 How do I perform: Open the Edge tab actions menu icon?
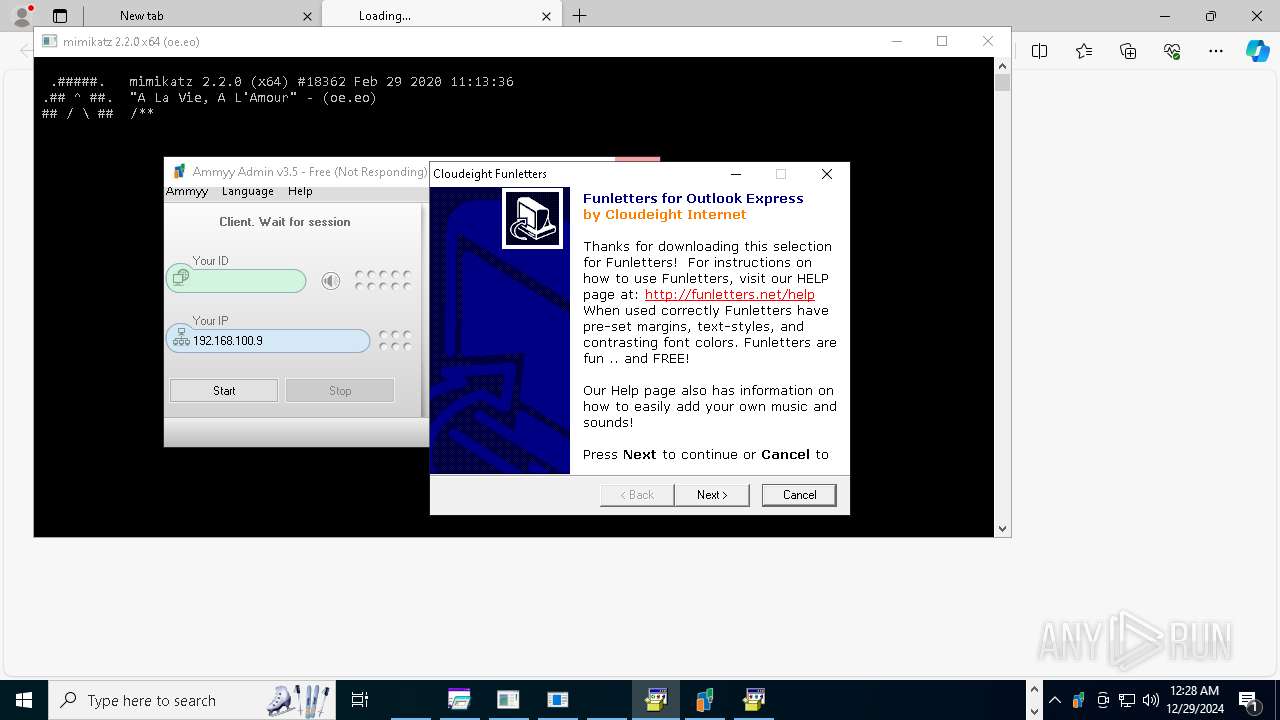pos(60,16)
